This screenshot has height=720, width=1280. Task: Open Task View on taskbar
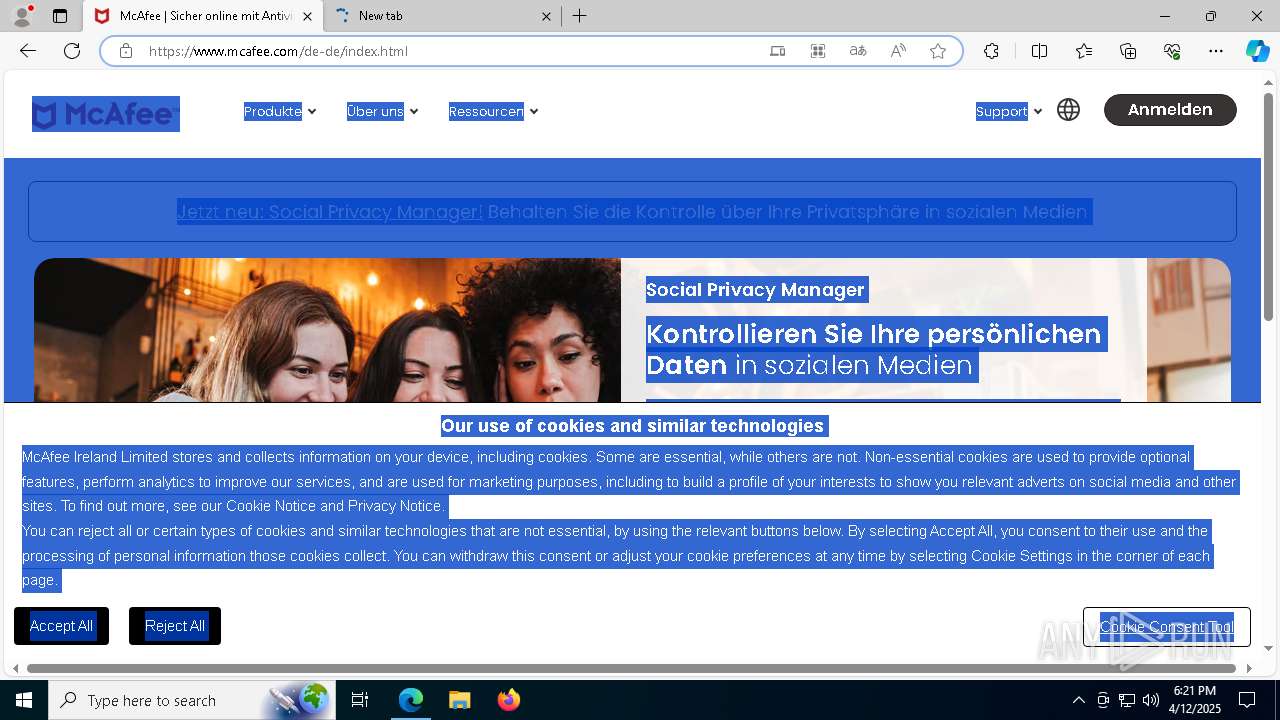click(360, 700)
